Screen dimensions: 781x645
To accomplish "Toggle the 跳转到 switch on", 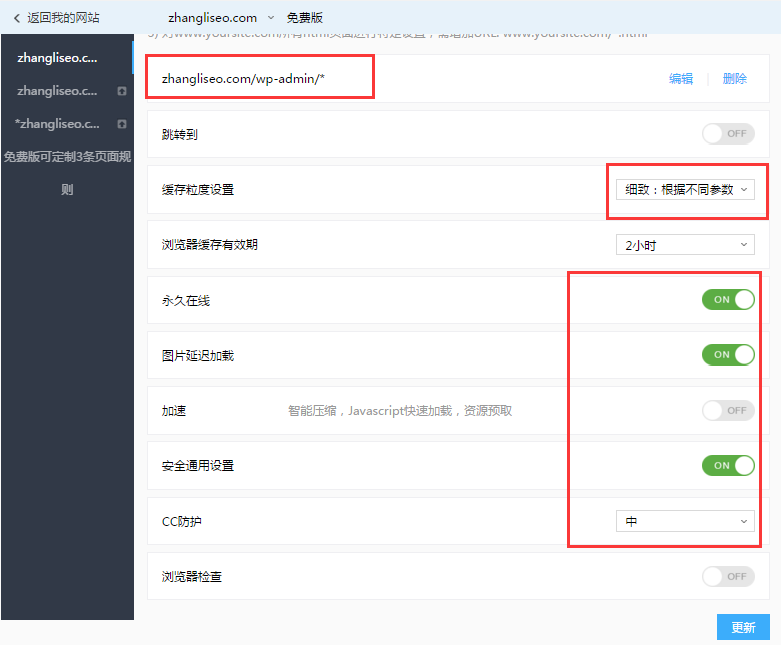I will click(728, 133).
